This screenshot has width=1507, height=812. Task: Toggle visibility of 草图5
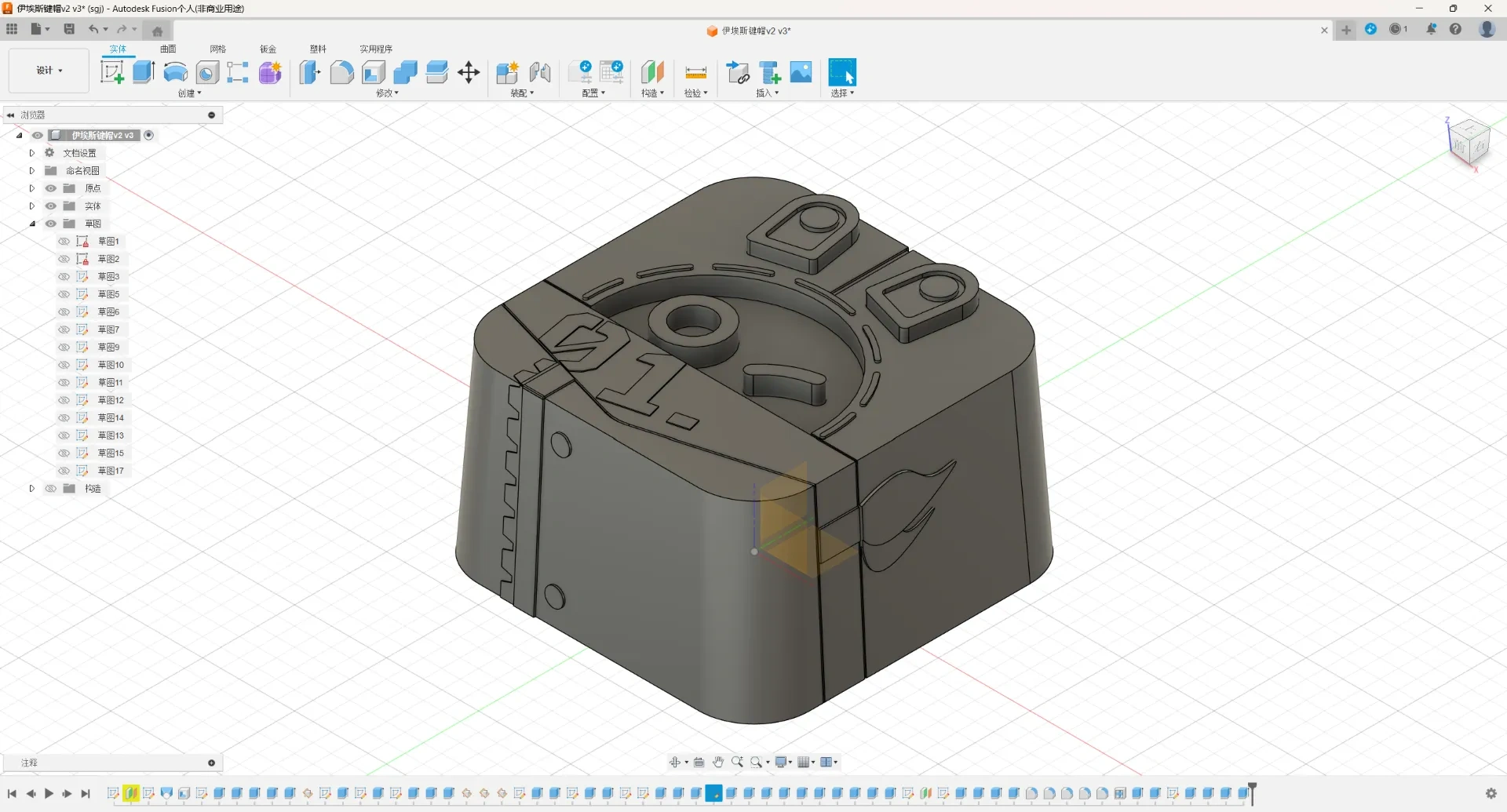pos(64,294)
